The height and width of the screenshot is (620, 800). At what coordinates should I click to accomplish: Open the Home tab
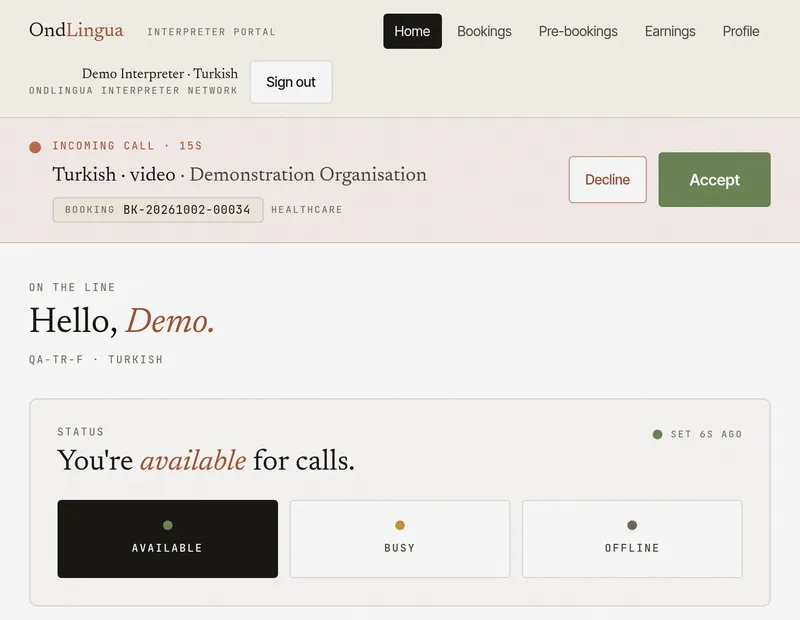(412, 31)
